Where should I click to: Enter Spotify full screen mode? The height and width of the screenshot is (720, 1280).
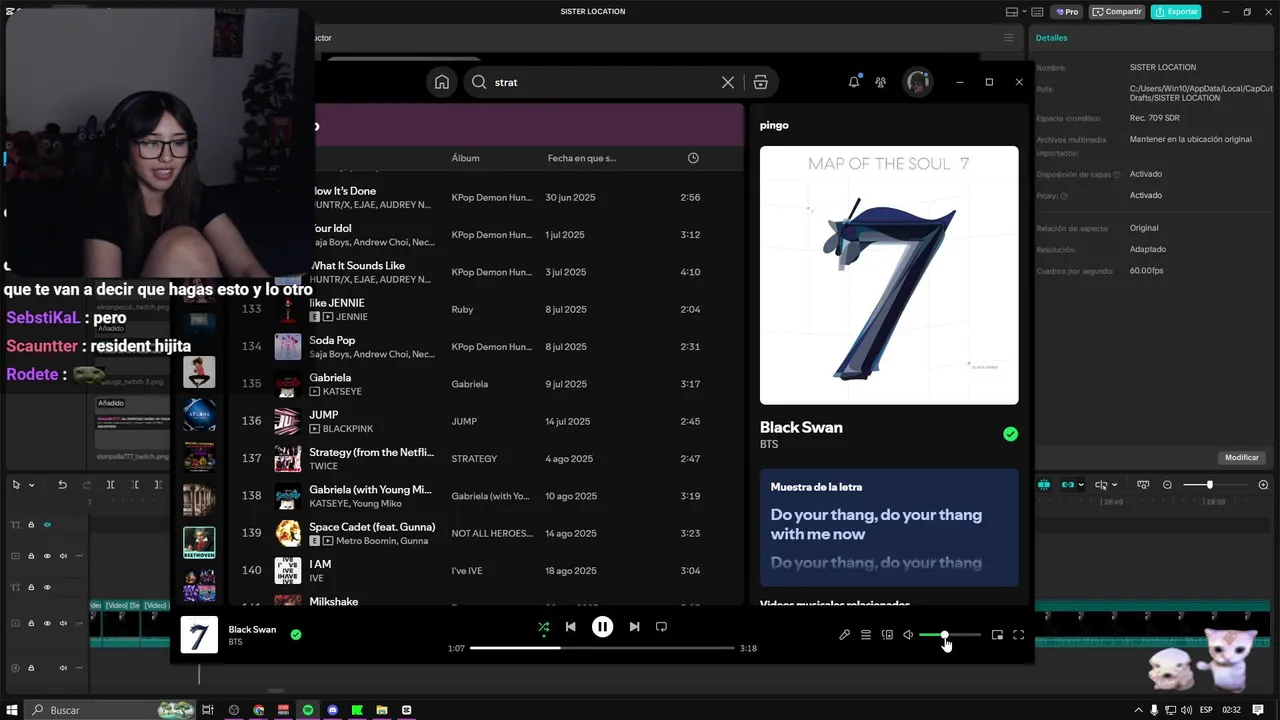click(1019, 635)
